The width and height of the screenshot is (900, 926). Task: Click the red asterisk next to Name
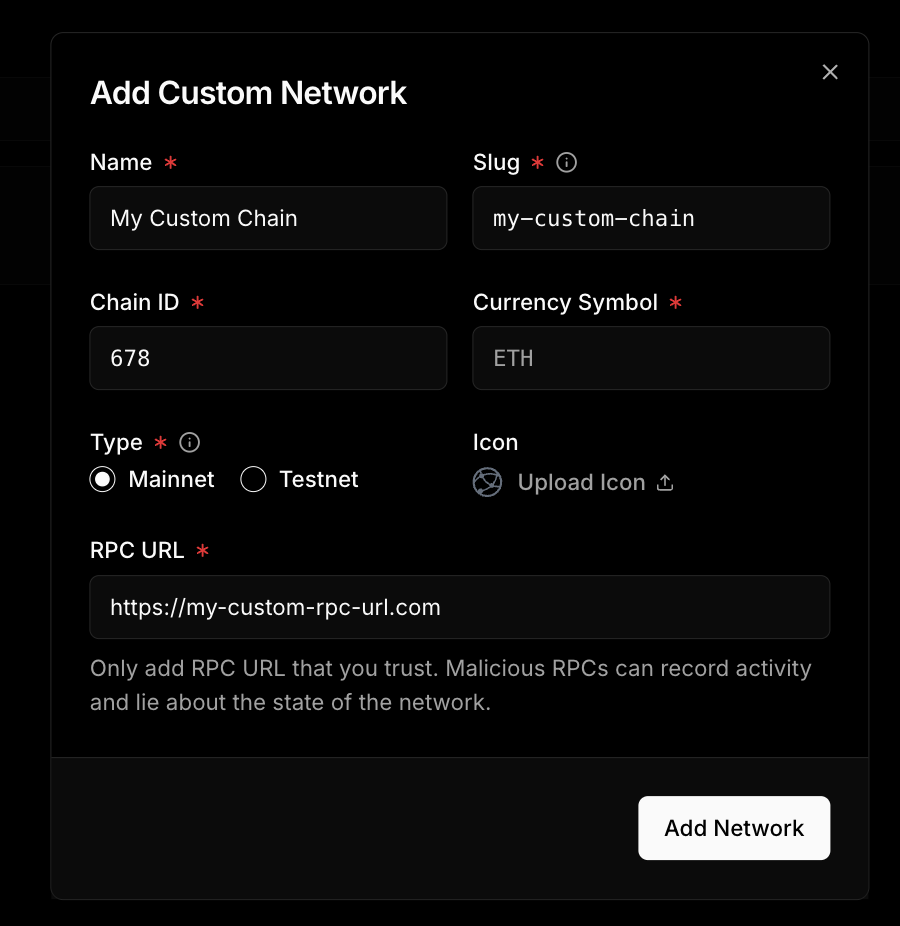pos(170,163)
